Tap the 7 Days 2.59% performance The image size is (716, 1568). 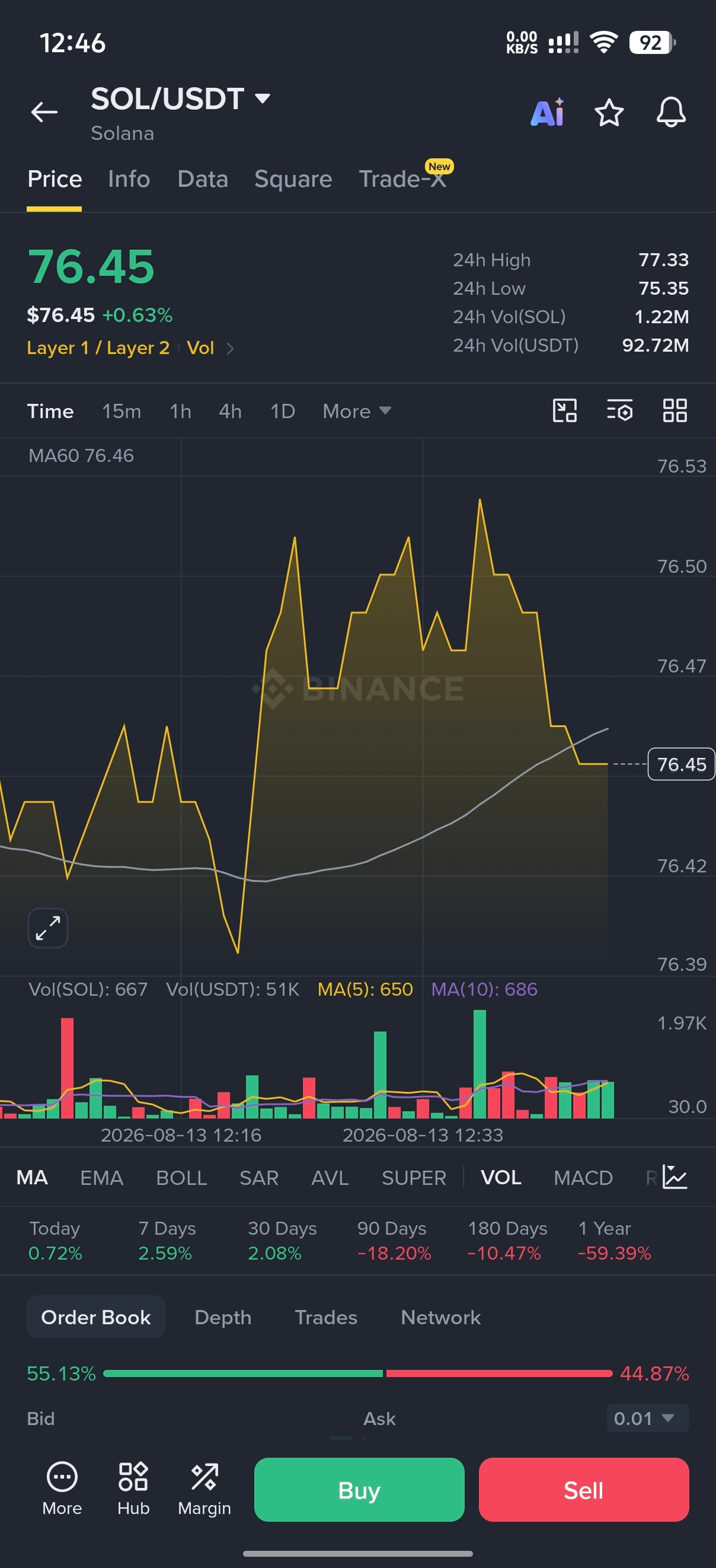click(167, 1240)
